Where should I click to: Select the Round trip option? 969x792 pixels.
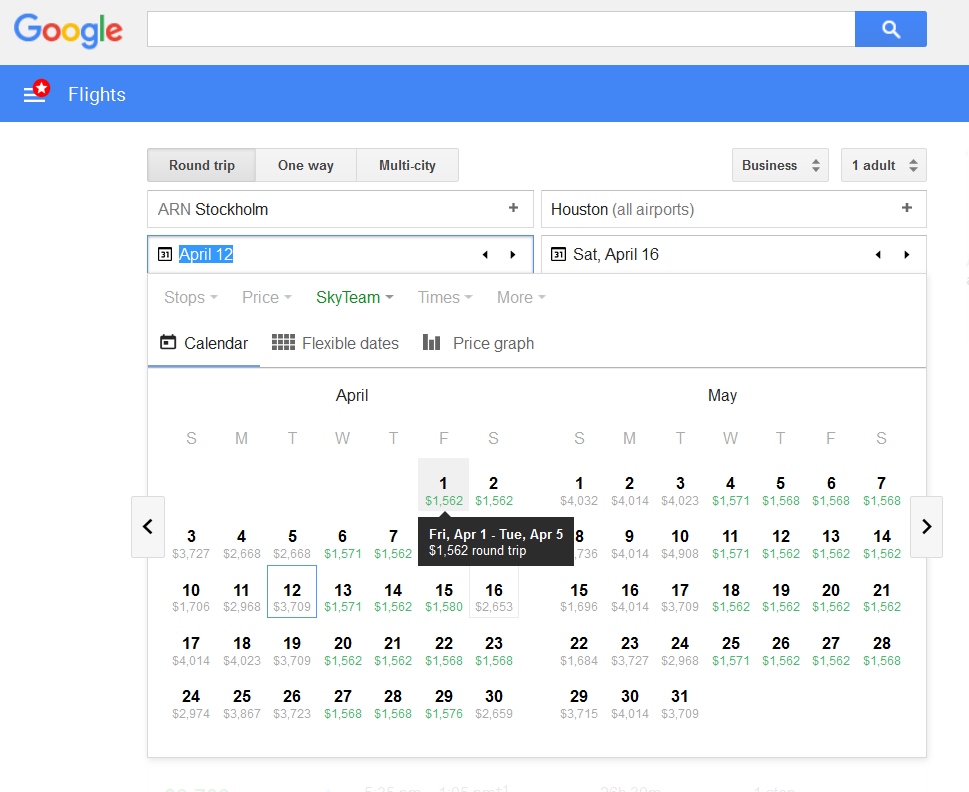pos(201,165)
